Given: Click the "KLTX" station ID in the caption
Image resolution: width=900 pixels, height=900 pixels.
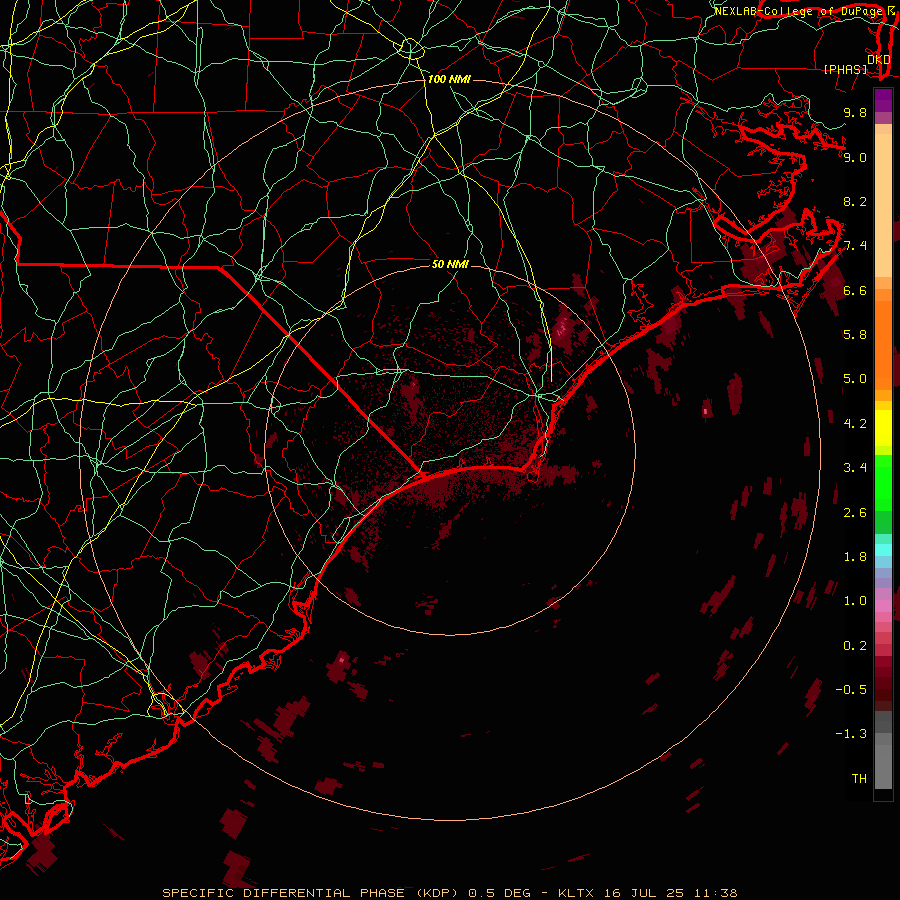Looking at the screenshot, I should coord(575,893).
